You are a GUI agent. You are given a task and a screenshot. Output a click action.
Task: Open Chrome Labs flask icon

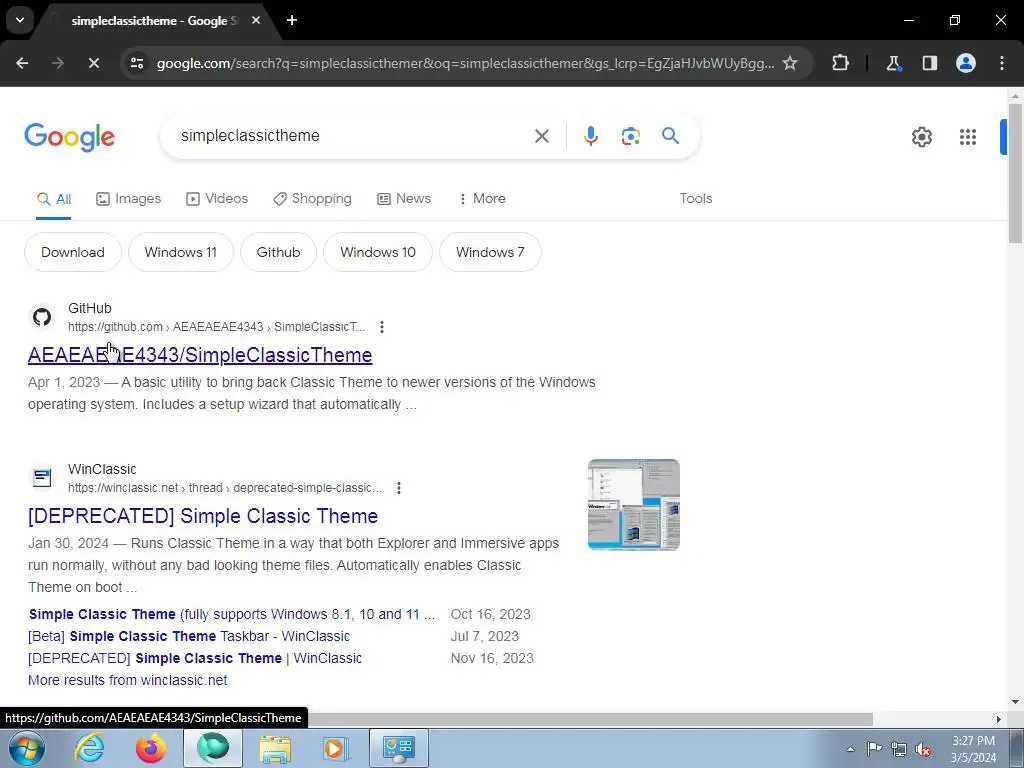point(893,63)
